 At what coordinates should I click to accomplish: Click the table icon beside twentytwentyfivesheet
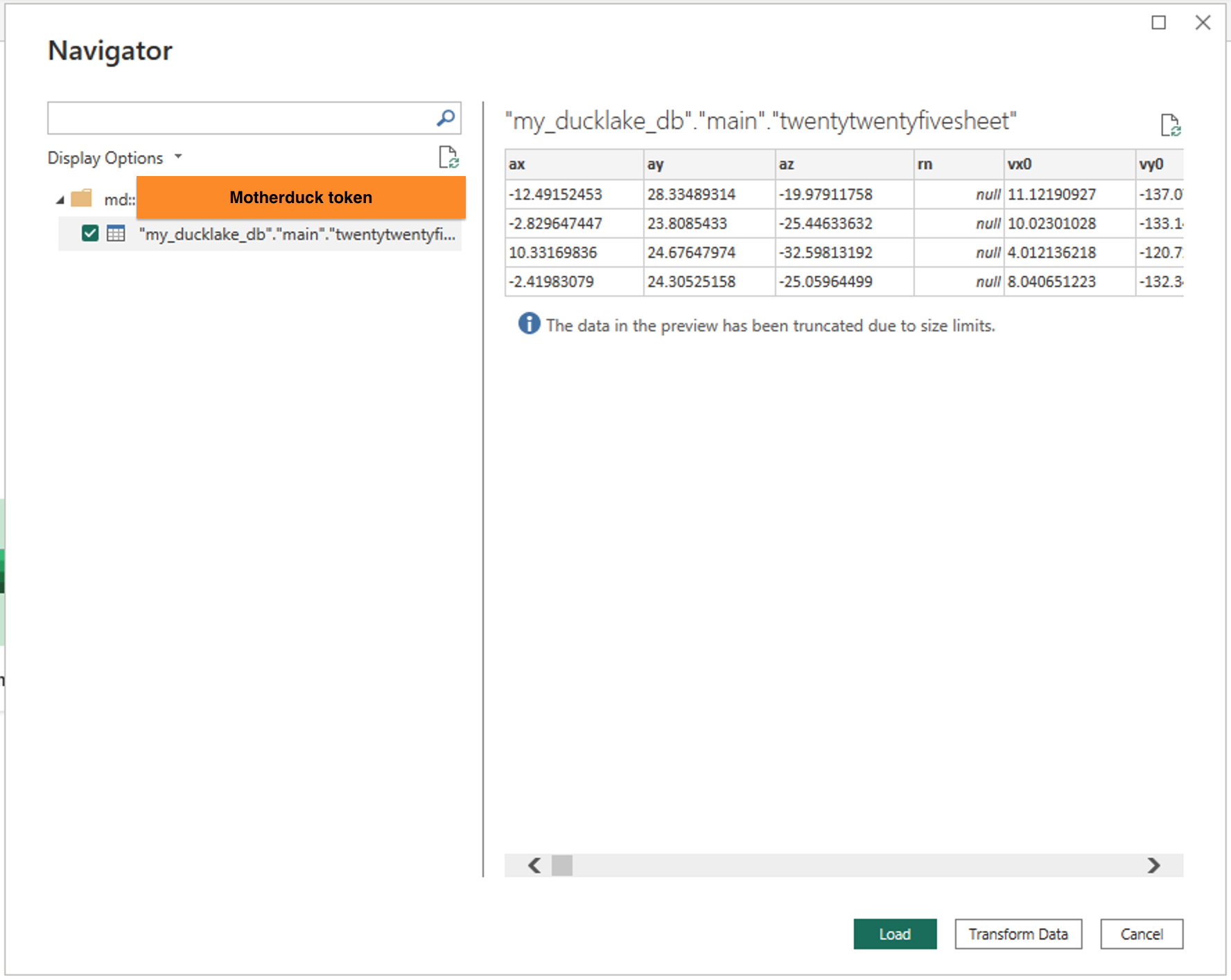point(116,234)
